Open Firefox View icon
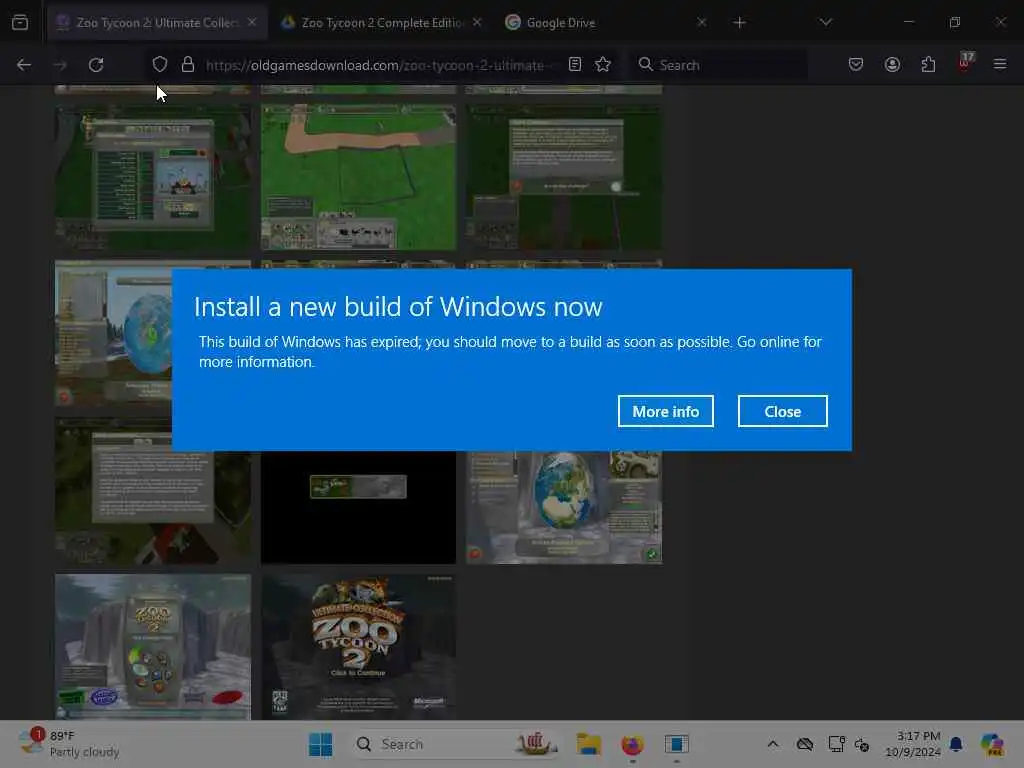The height and width of the screenshot is (768, 1024). tap(20, 22)
